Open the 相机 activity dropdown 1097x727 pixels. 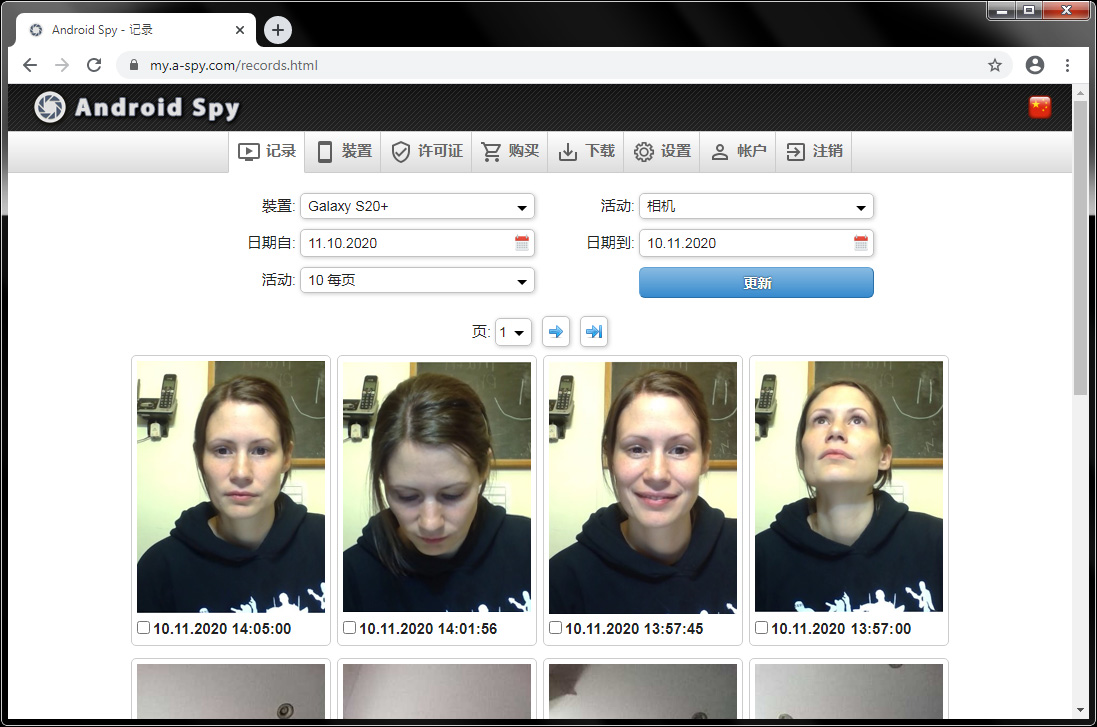[756, 206]
